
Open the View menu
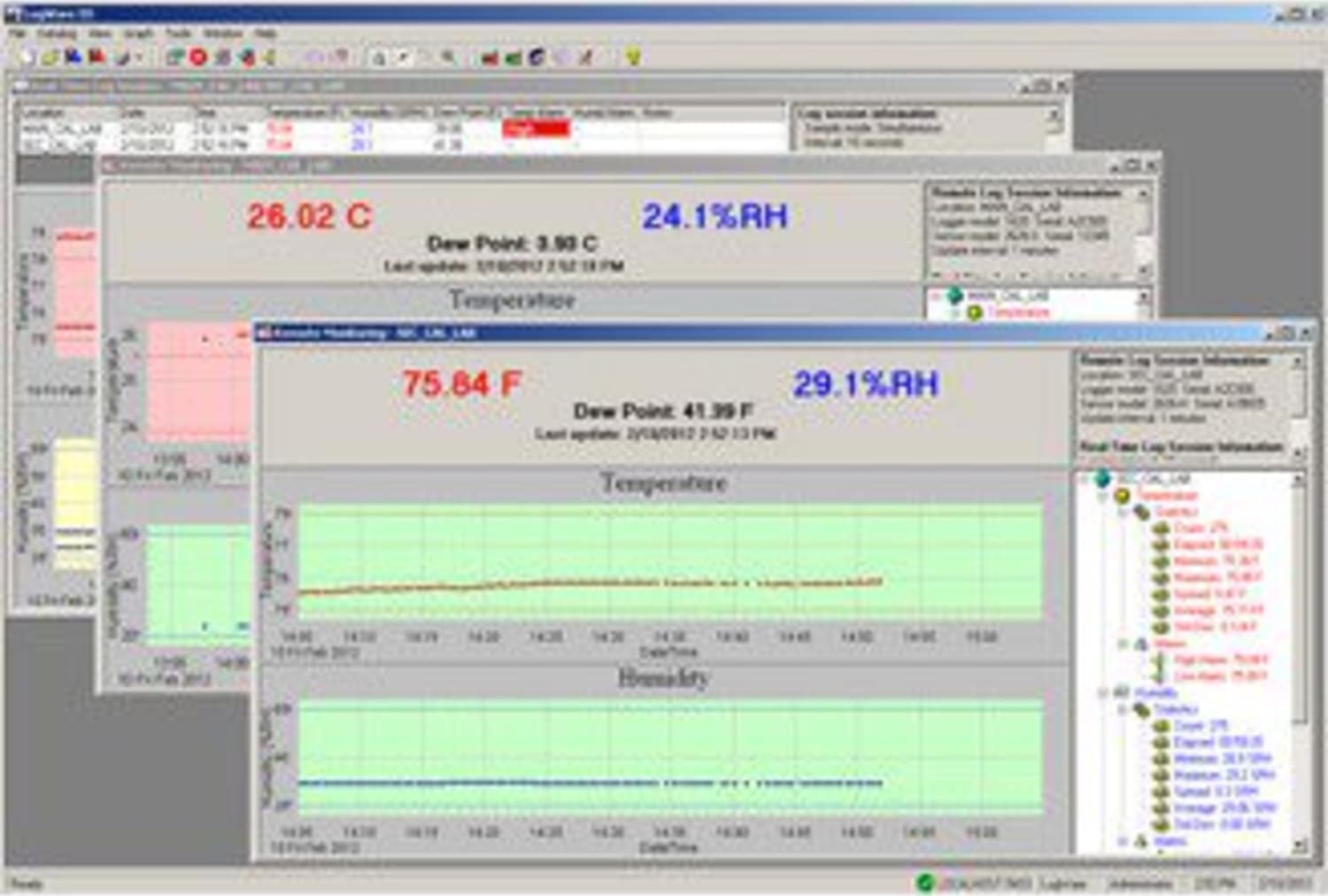(100, 34)
